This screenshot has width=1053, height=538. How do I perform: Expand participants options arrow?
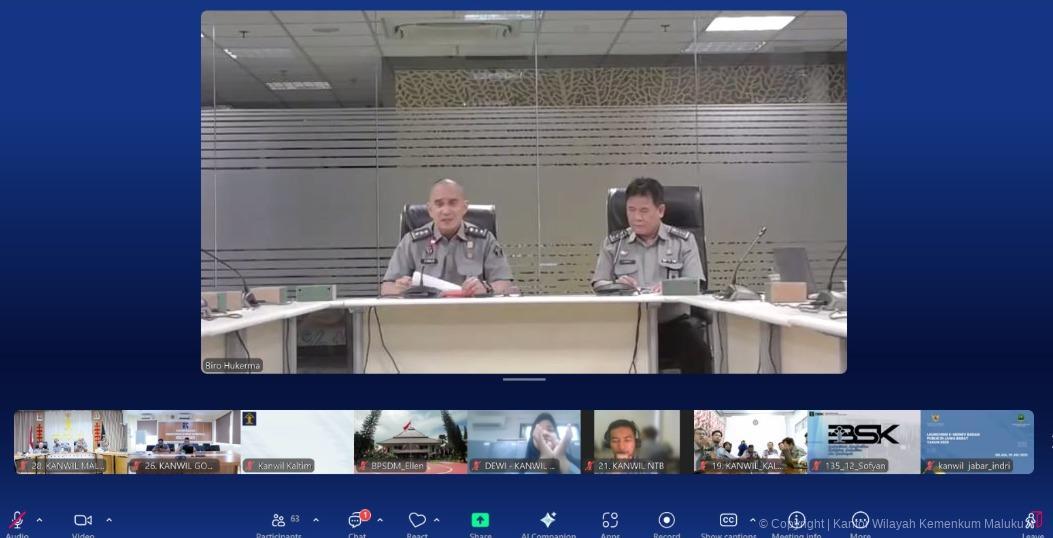[316, 520]
